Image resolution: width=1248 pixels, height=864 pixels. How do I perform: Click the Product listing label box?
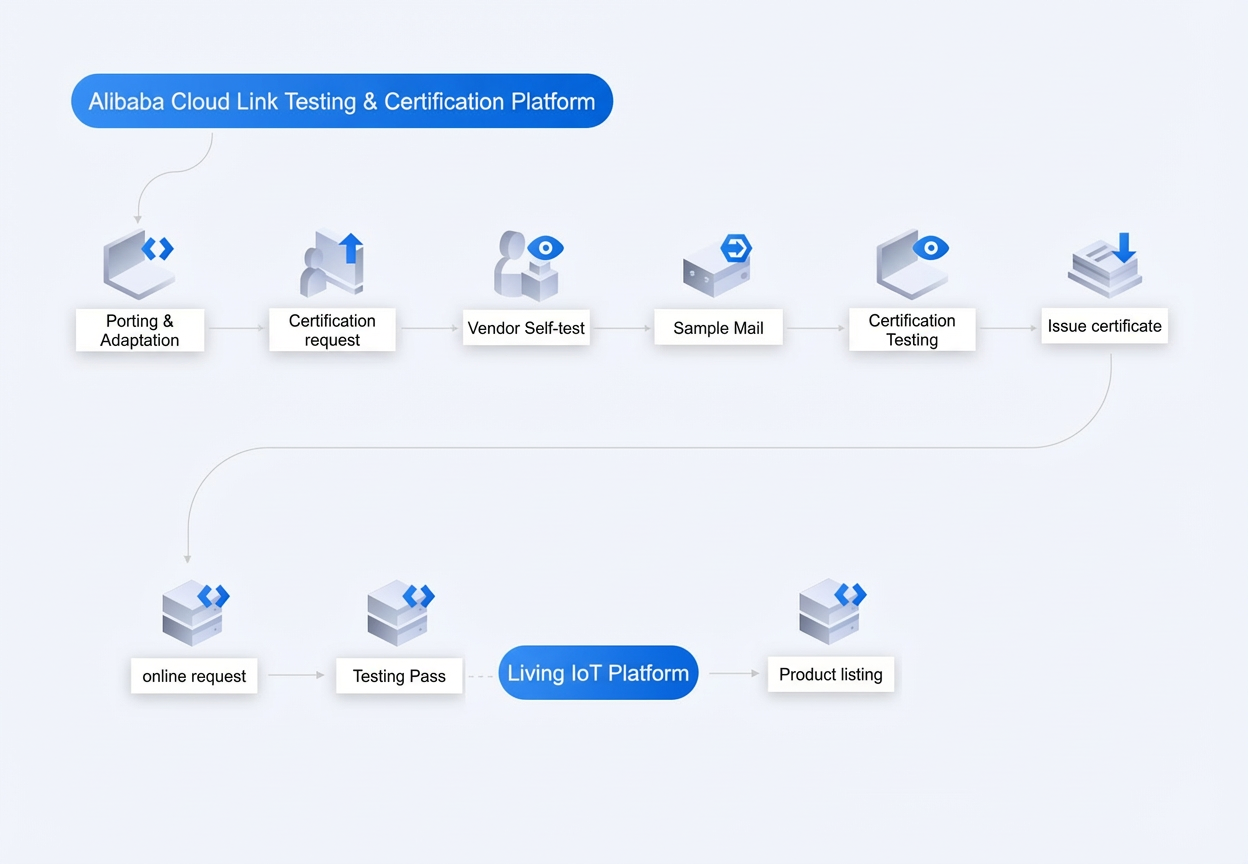831,674
